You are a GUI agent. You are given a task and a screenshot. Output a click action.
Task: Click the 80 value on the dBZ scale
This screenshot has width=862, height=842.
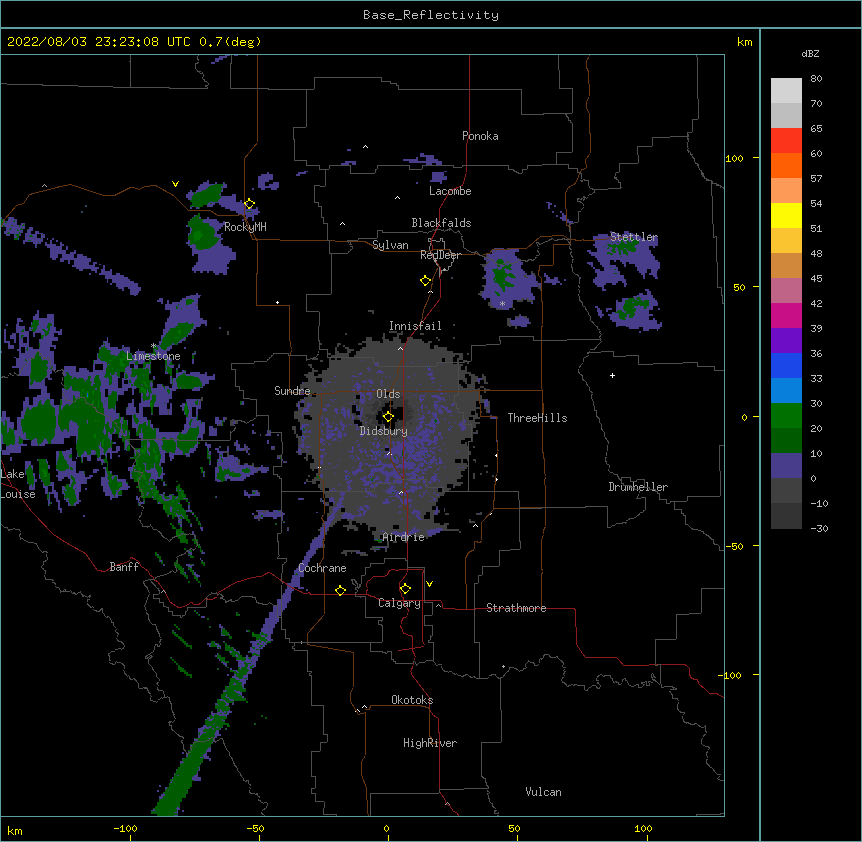816,79
